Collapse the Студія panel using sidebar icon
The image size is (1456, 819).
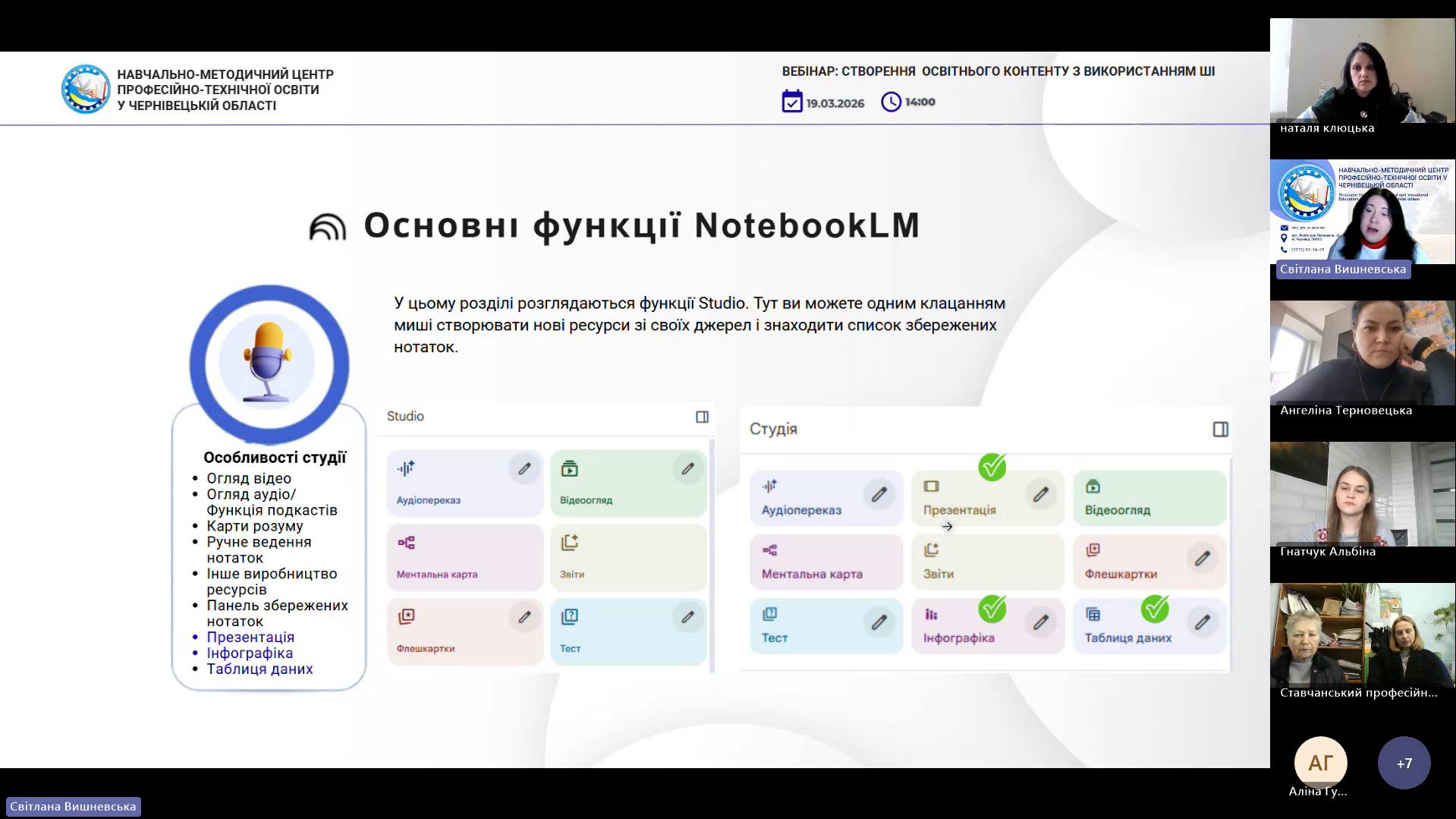(x=1220, y=430)
